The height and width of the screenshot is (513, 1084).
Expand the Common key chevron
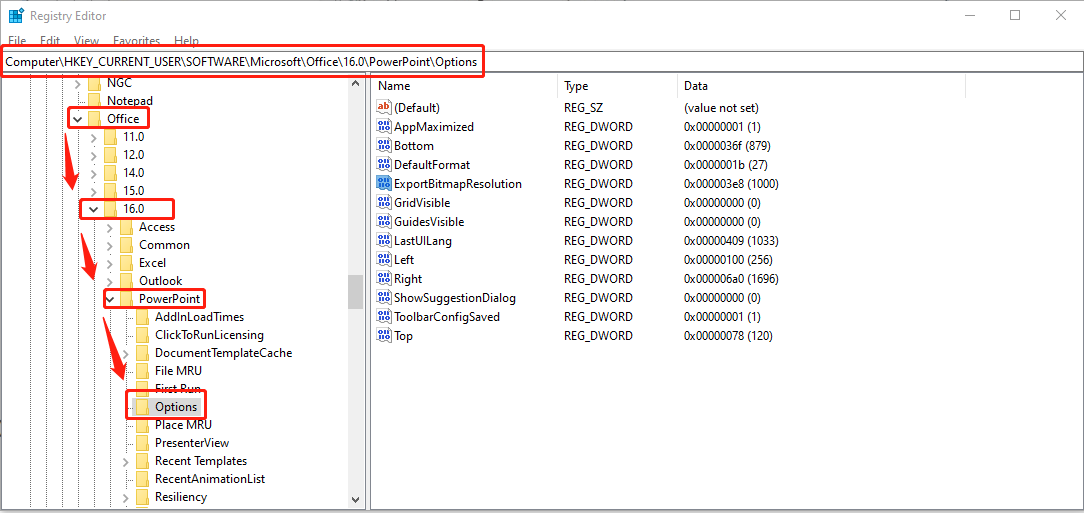[109, 245]
